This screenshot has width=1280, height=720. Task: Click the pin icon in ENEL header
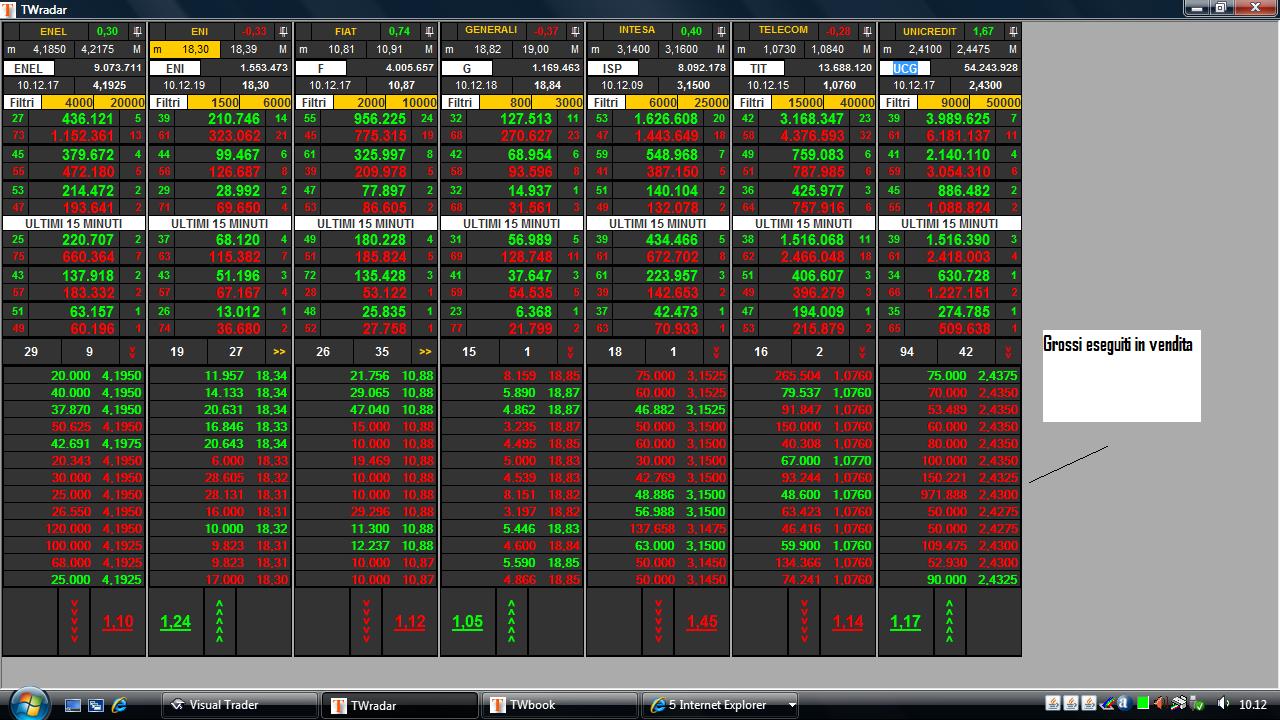point(137,32)
